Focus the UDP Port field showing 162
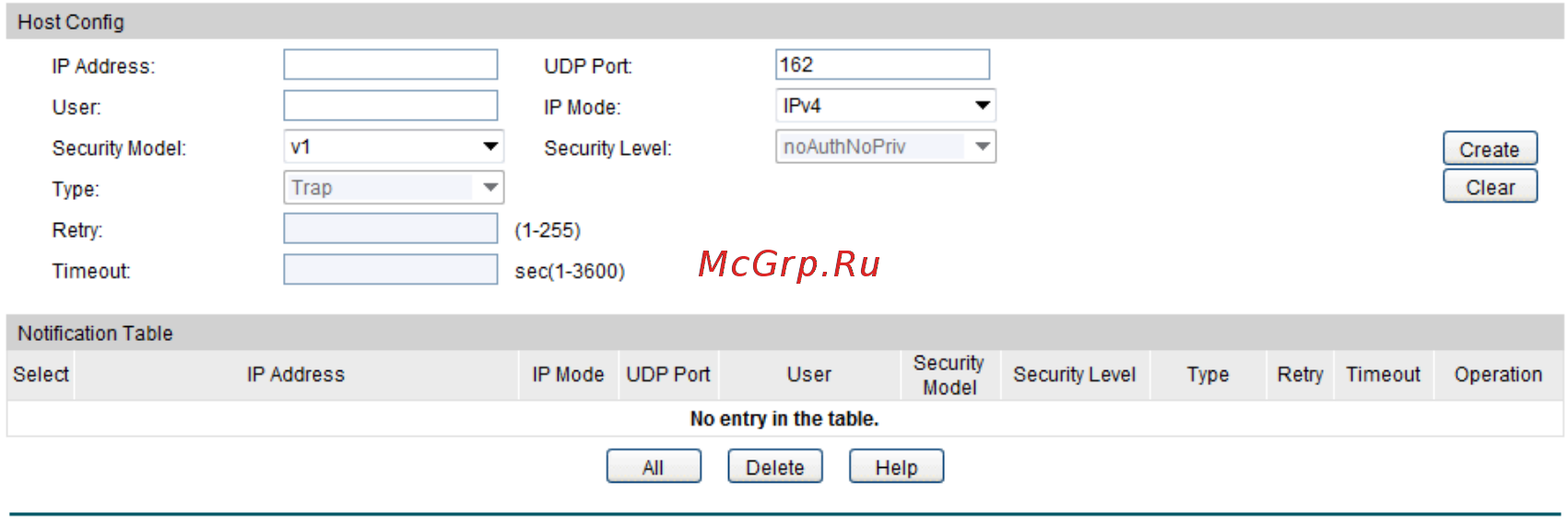Screen dimensions: 1568x526 [x=882, y=65]
